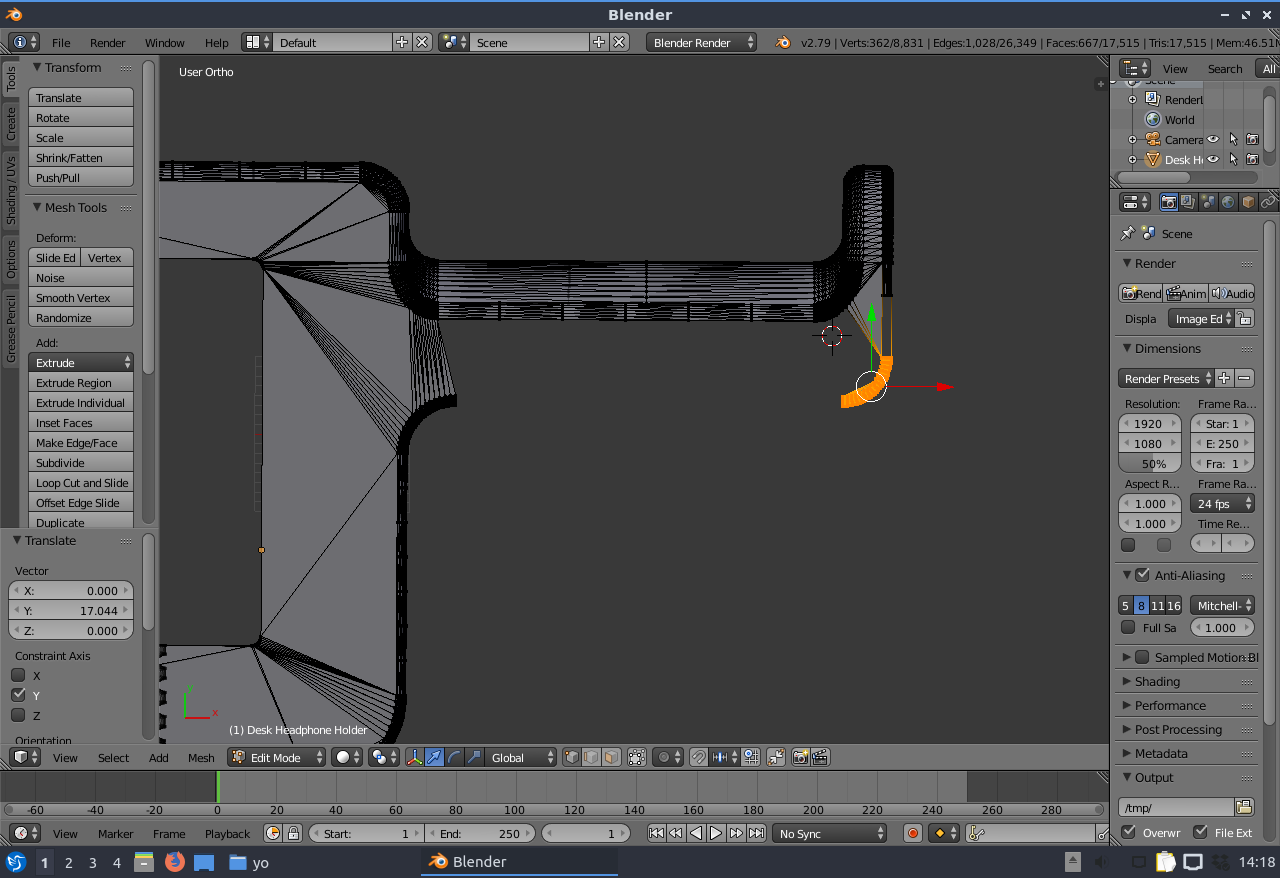
Task: Select the translate manipulator arrow icon
Action: pyautogui.click(x=435, y=758)
